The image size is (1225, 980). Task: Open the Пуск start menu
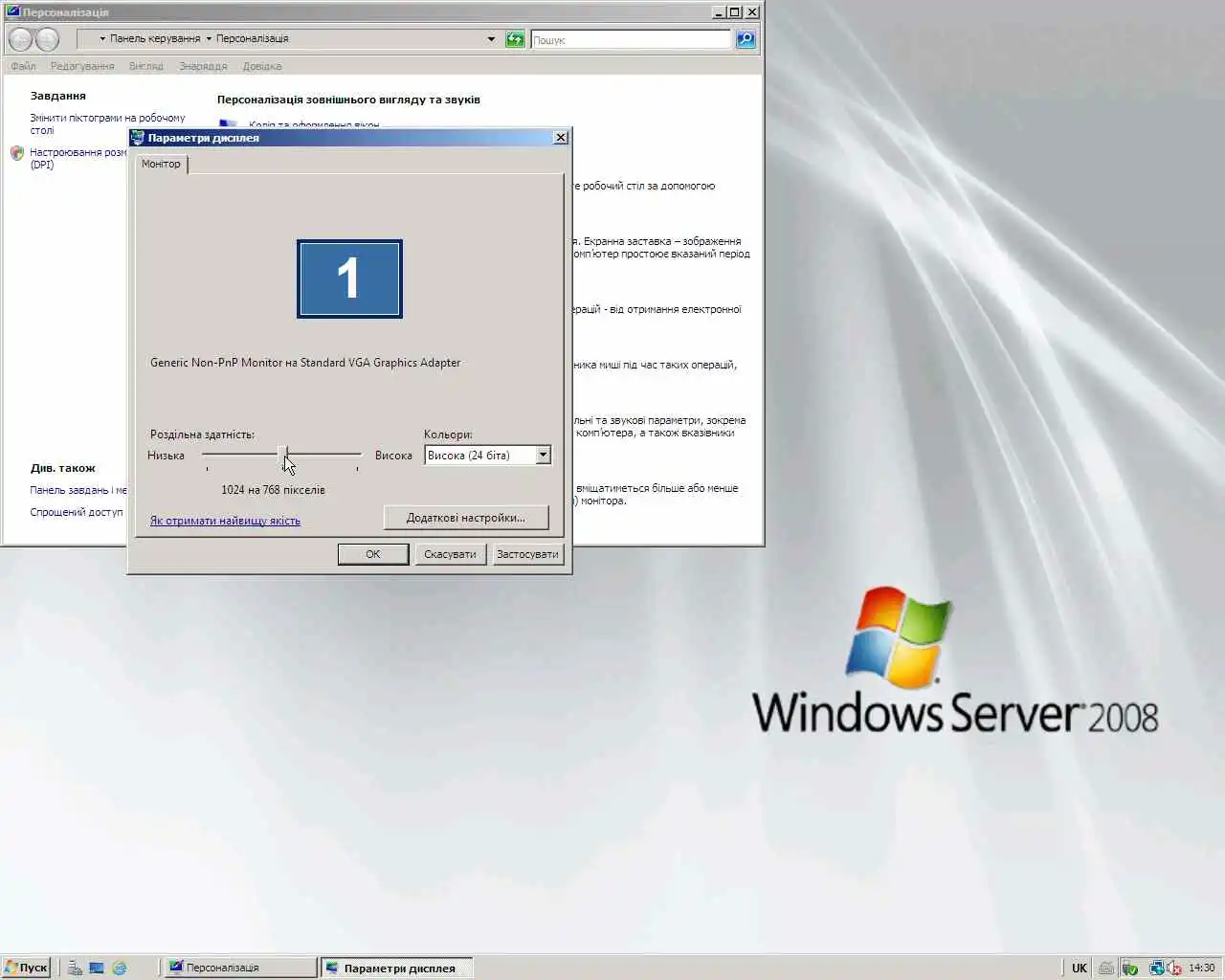[x=26, y=968]
